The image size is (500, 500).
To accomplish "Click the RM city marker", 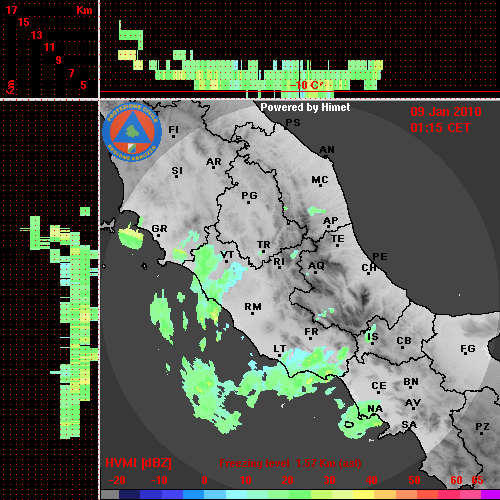I will 253,308.
